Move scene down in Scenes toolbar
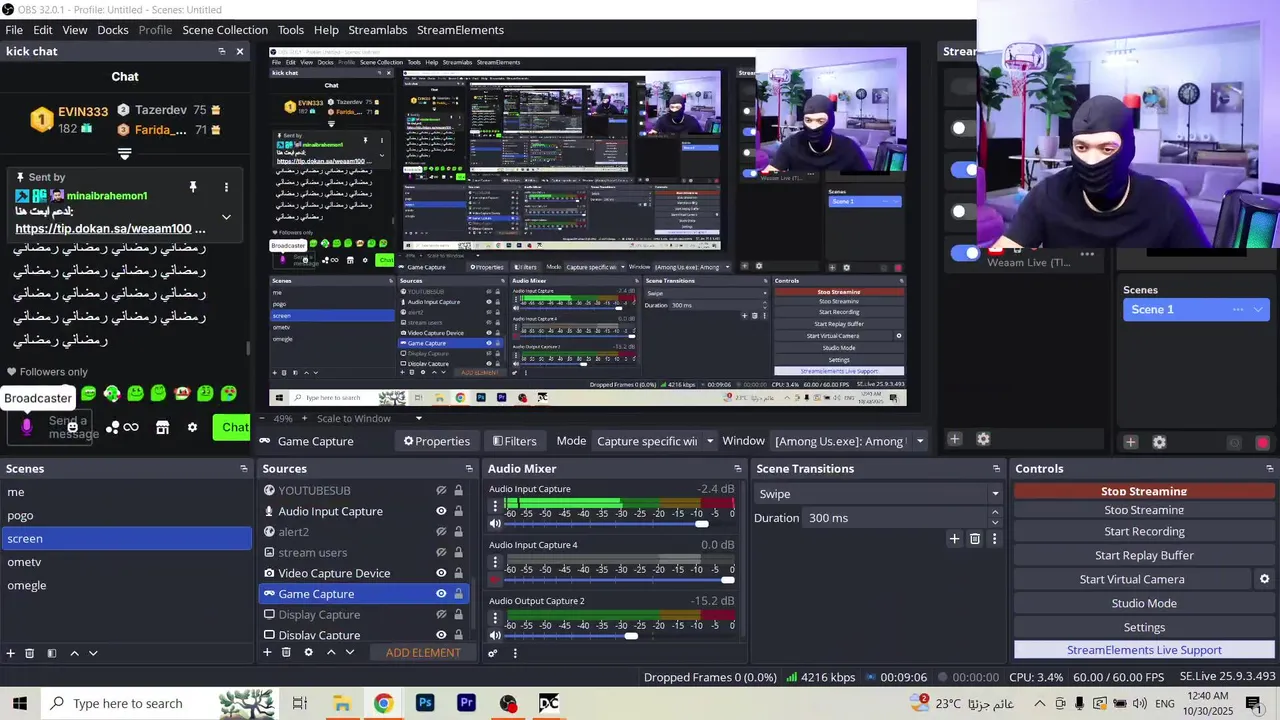 pyautogui.click(x=93, y=653)
